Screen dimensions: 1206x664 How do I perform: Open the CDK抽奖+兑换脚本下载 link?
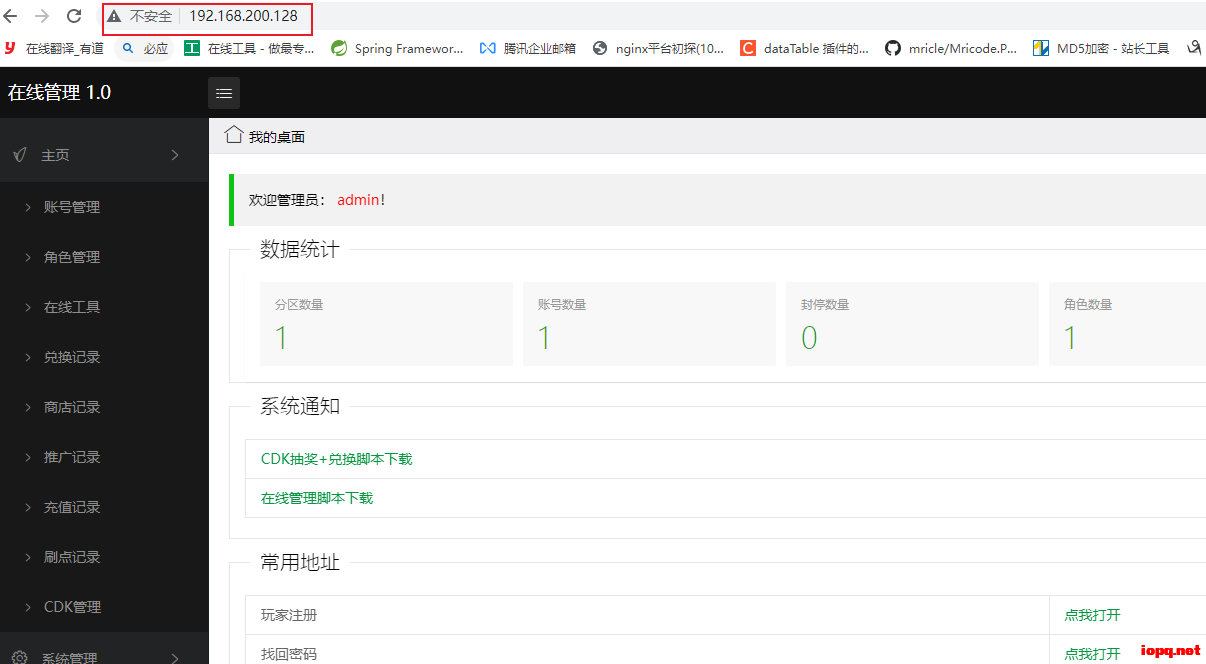pos(336,459)
